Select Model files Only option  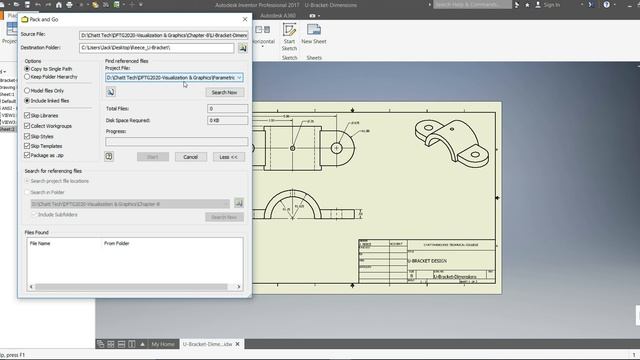(x=27, y=91)
